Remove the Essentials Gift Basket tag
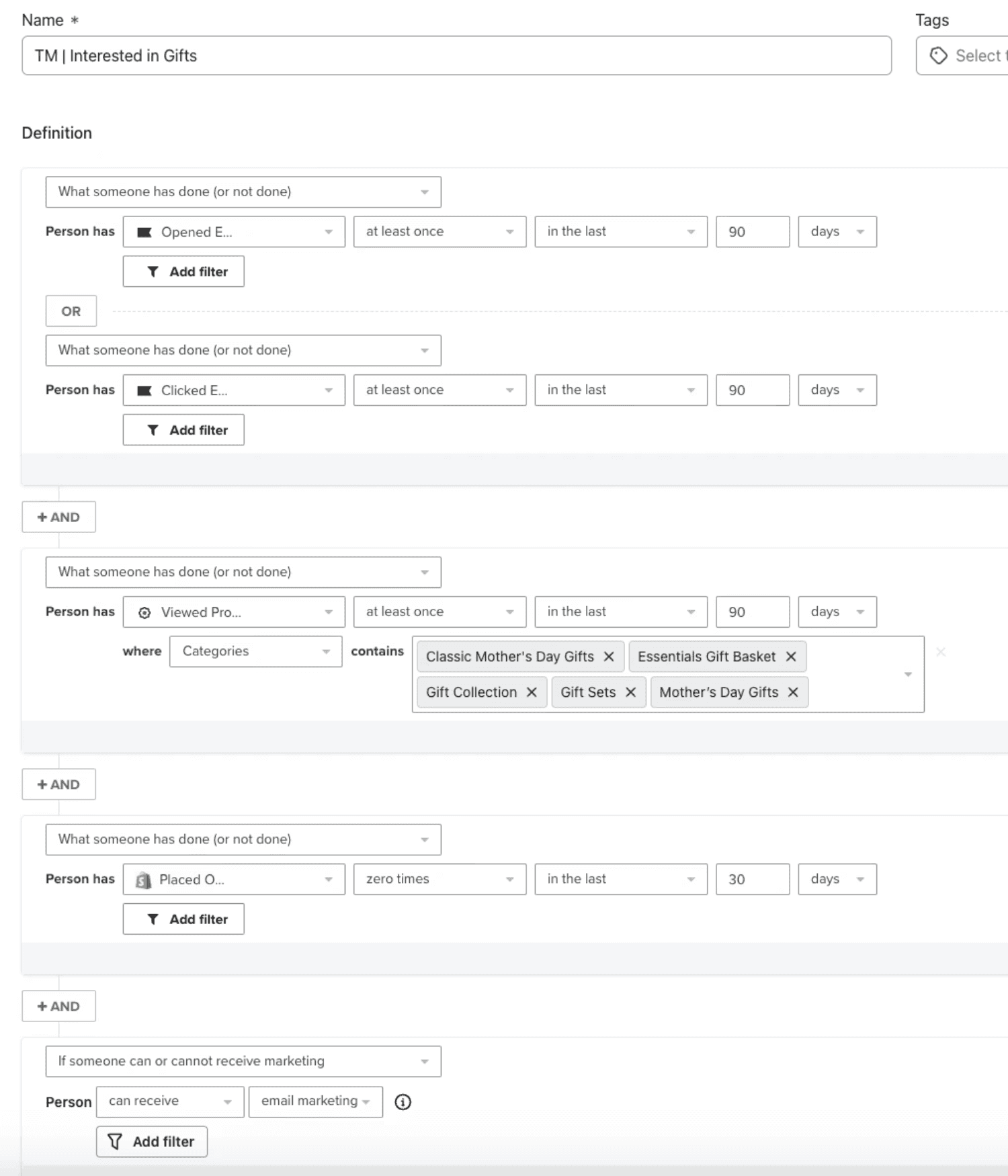This screenshot has width=1008, height=1176. coord(791,657)
